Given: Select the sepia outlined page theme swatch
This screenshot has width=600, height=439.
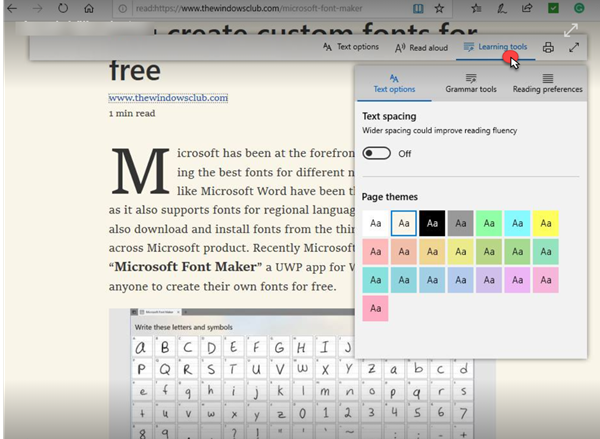Looking at the screenshot, I should tap(404, 223).
